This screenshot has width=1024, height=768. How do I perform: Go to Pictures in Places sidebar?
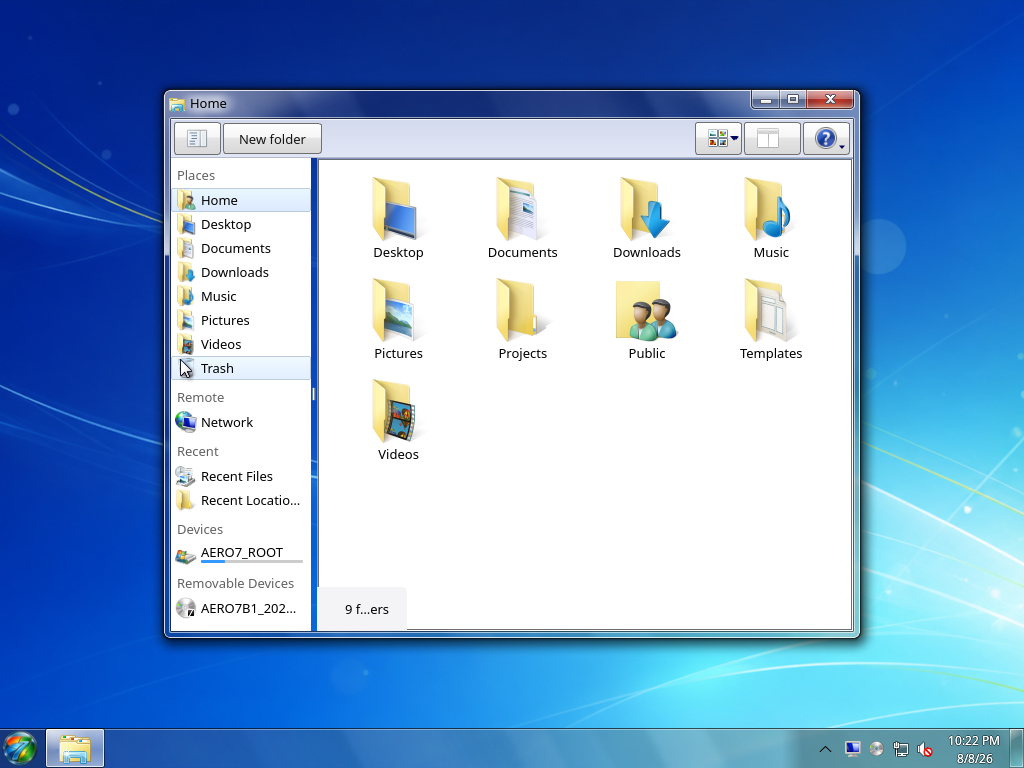click(x=241, y=320)
